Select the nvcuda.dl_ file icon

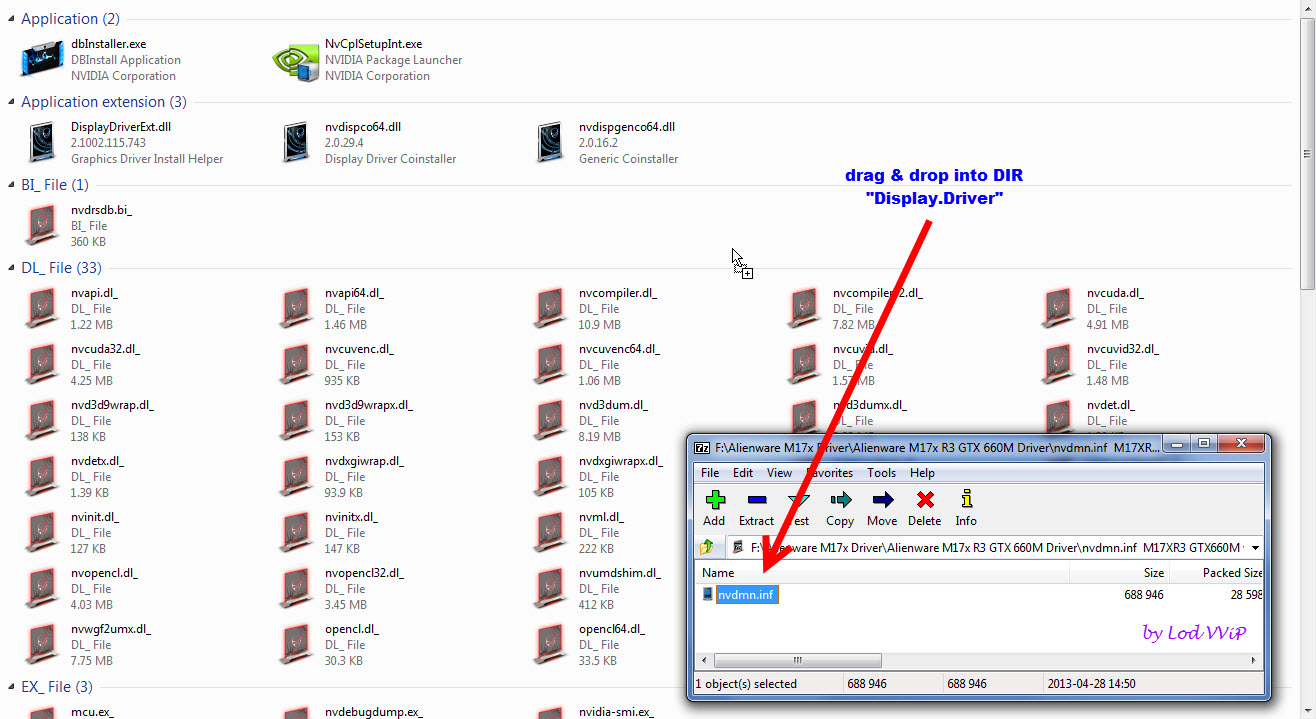[x=1058, y=309]
